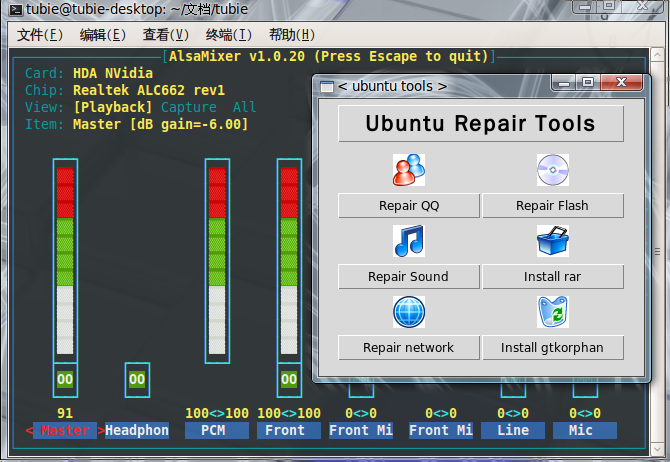Screen dimensions: 670x462
Task: Click the Ubuntu Repair Tools header
Action: tap(481, 124)
